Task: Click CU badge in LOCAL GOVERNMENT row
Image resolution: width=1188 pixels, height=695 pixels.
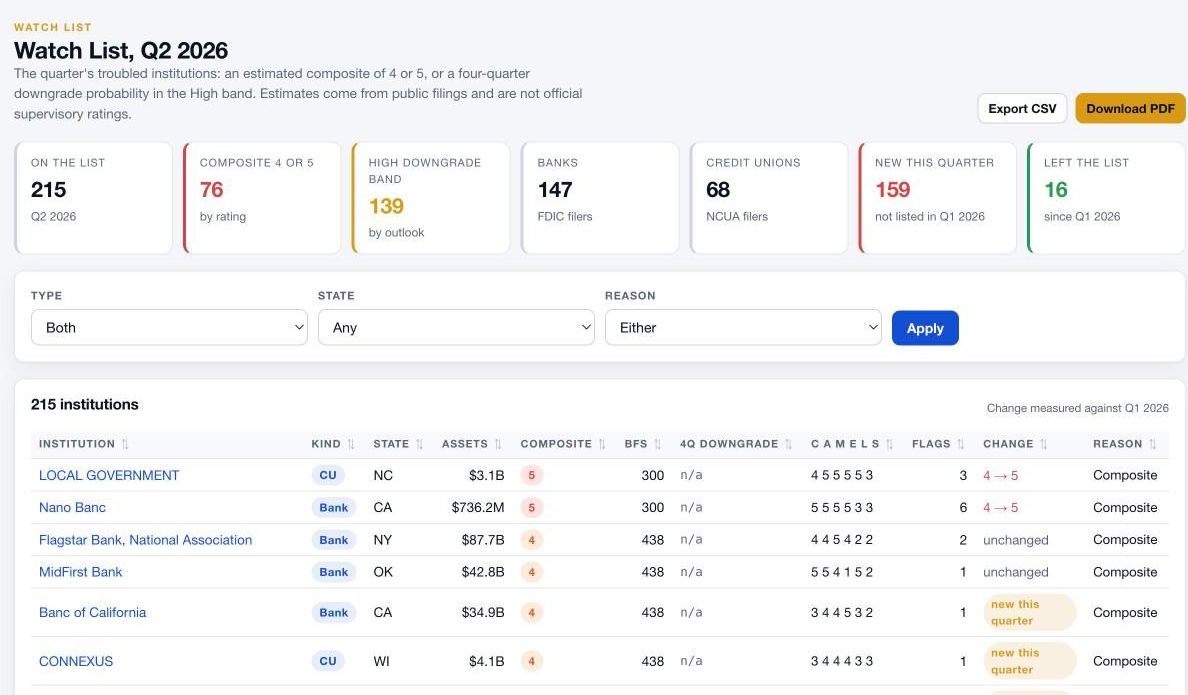Action: (327, 475)
